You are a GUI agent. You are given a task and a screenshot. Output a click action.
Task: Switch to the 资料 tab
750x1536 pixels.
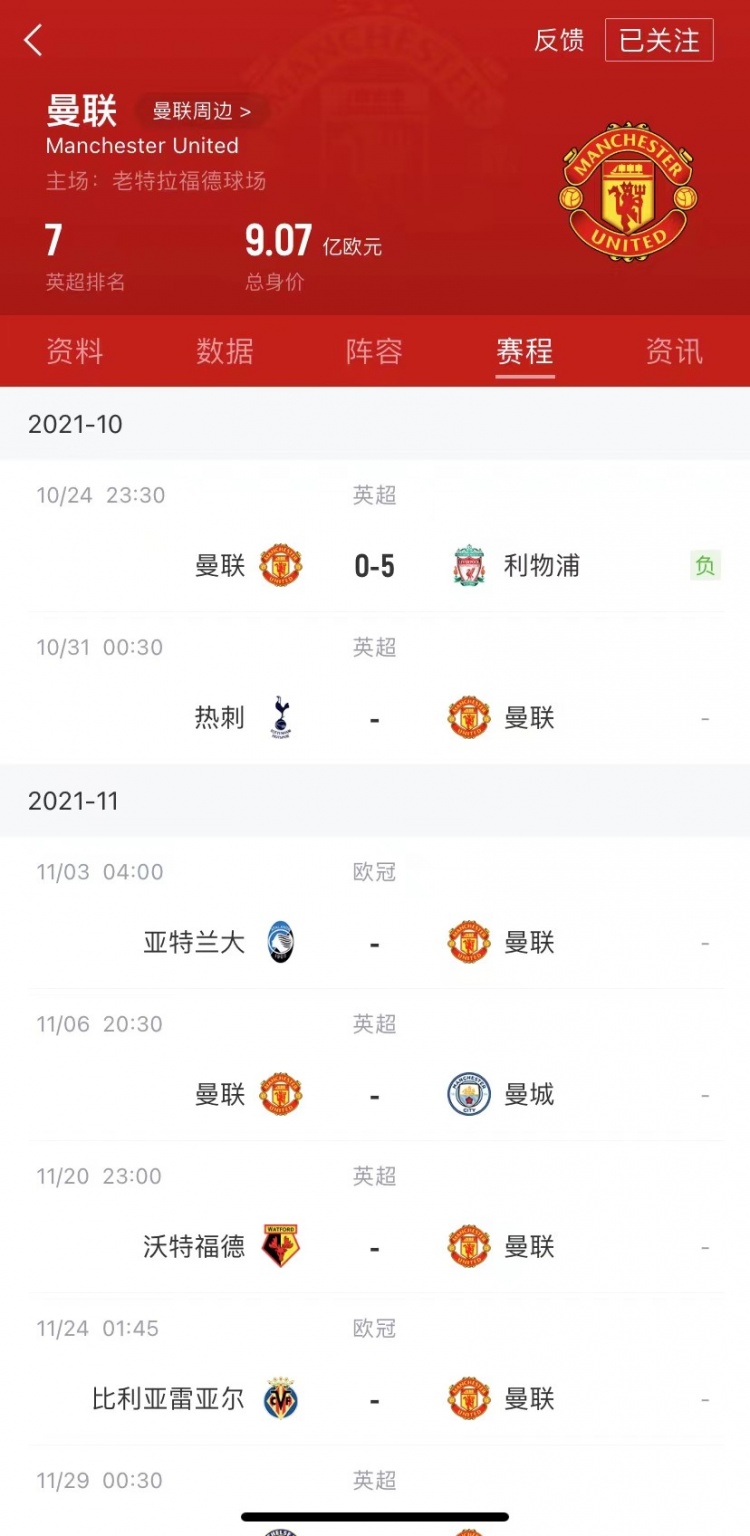click(x=74, y=352)
